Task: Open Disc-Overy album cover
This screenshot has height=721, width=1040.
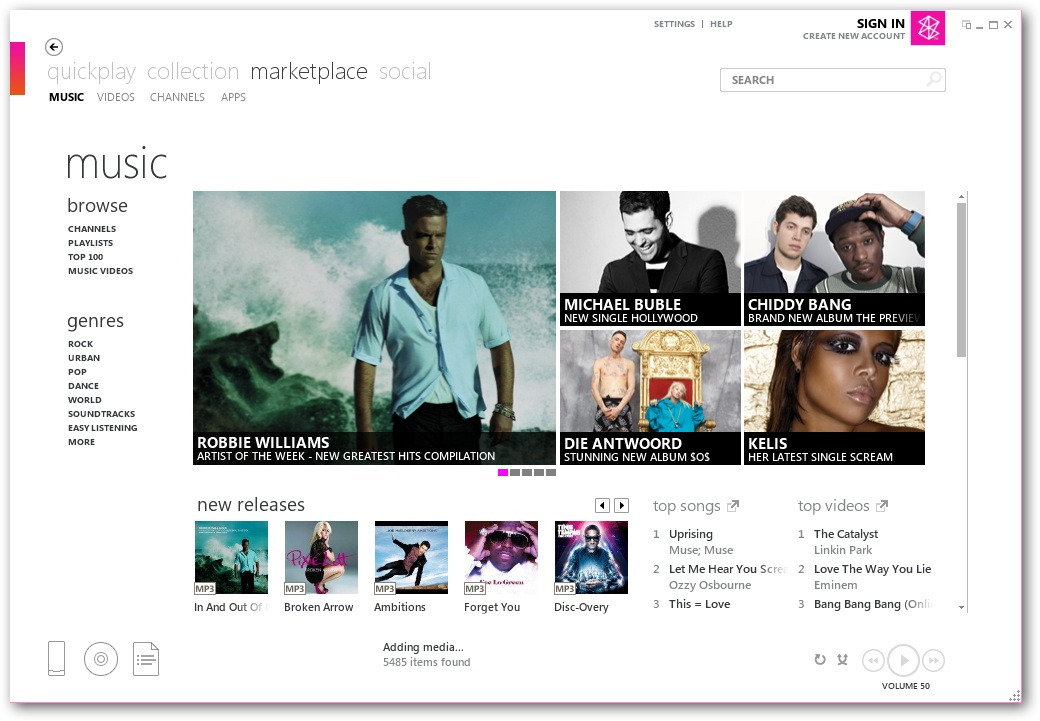Action: tap(591, 557)
